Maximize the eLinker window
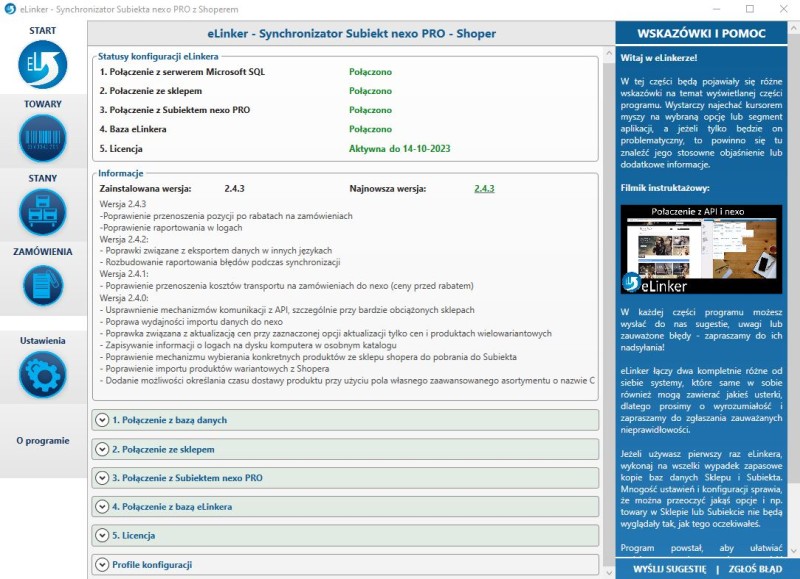Screen dimensions: 800x579 749,9
